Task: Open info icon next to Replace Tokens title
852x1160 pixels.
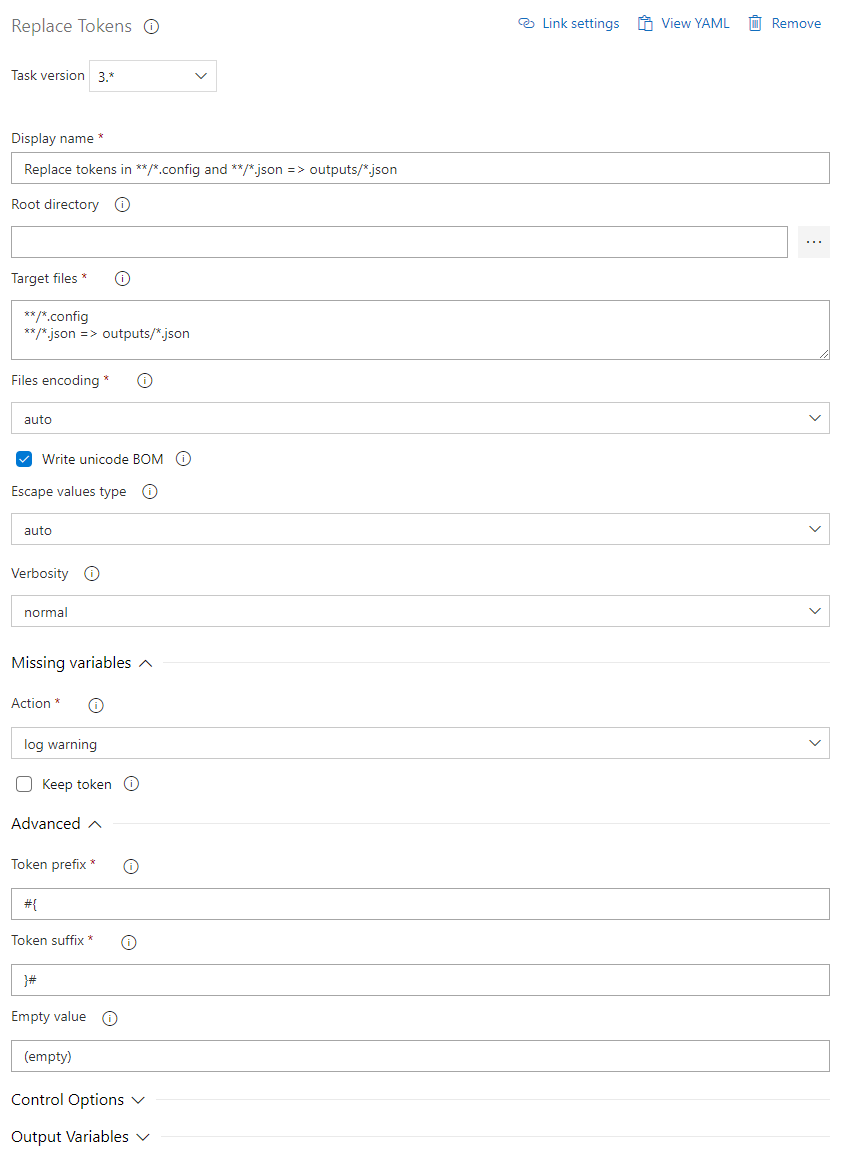Action: pyautogui.click(x=152, y=27)
